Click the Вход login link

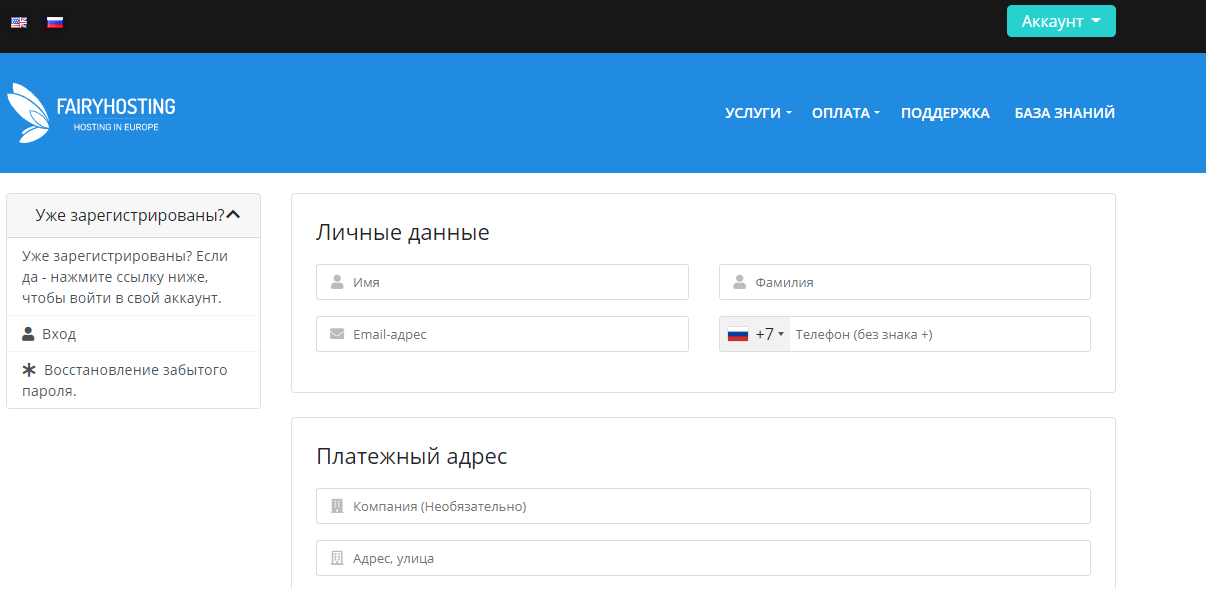[x=59, y=334]
